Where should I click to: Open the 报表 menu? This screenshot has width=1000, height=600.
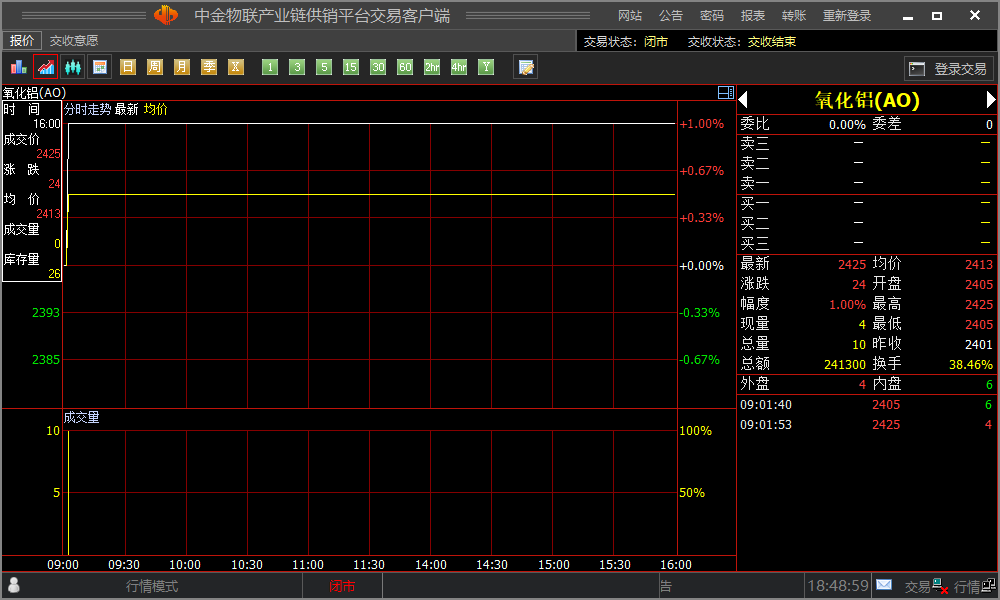[753, 15]
